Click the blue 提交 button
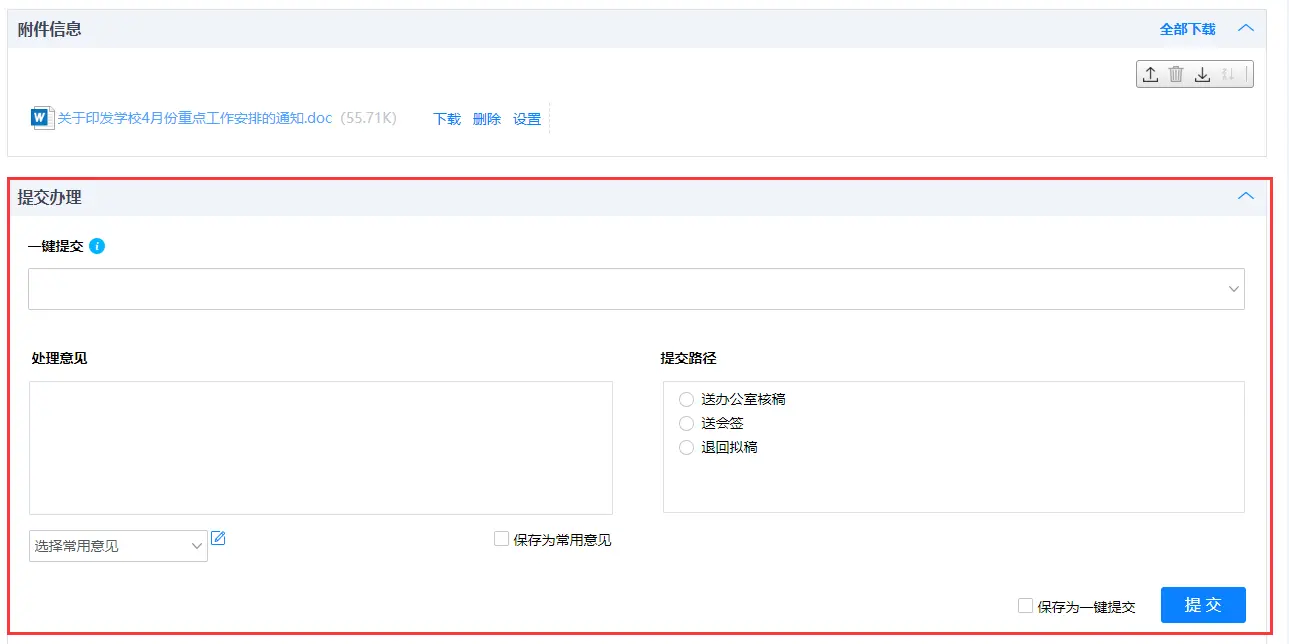Viewport: 1289px width, 644px height. [1203, 605]
